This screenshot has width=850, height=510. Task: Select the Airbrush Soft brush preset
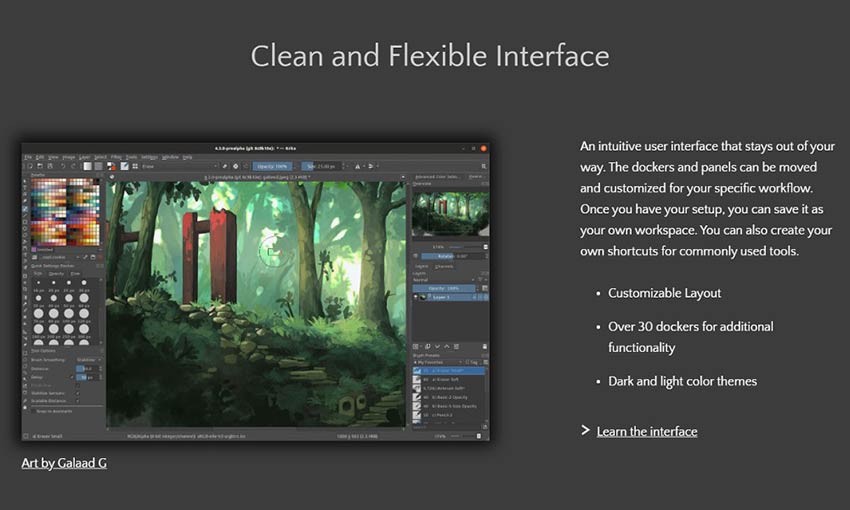(x=449, y=388)
